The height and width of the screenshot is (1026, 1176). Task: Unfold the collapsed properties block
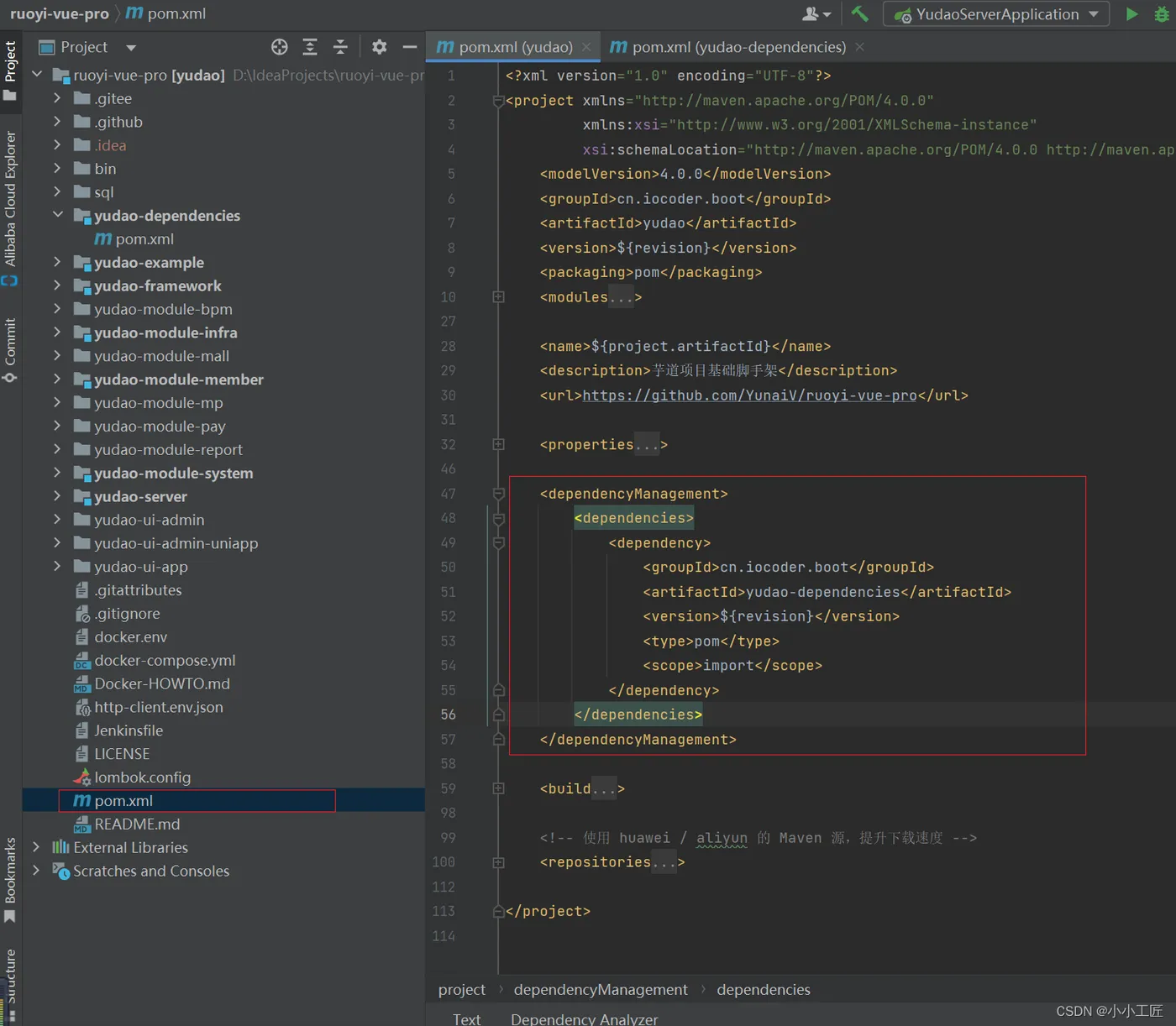click(x=498, y=444)
